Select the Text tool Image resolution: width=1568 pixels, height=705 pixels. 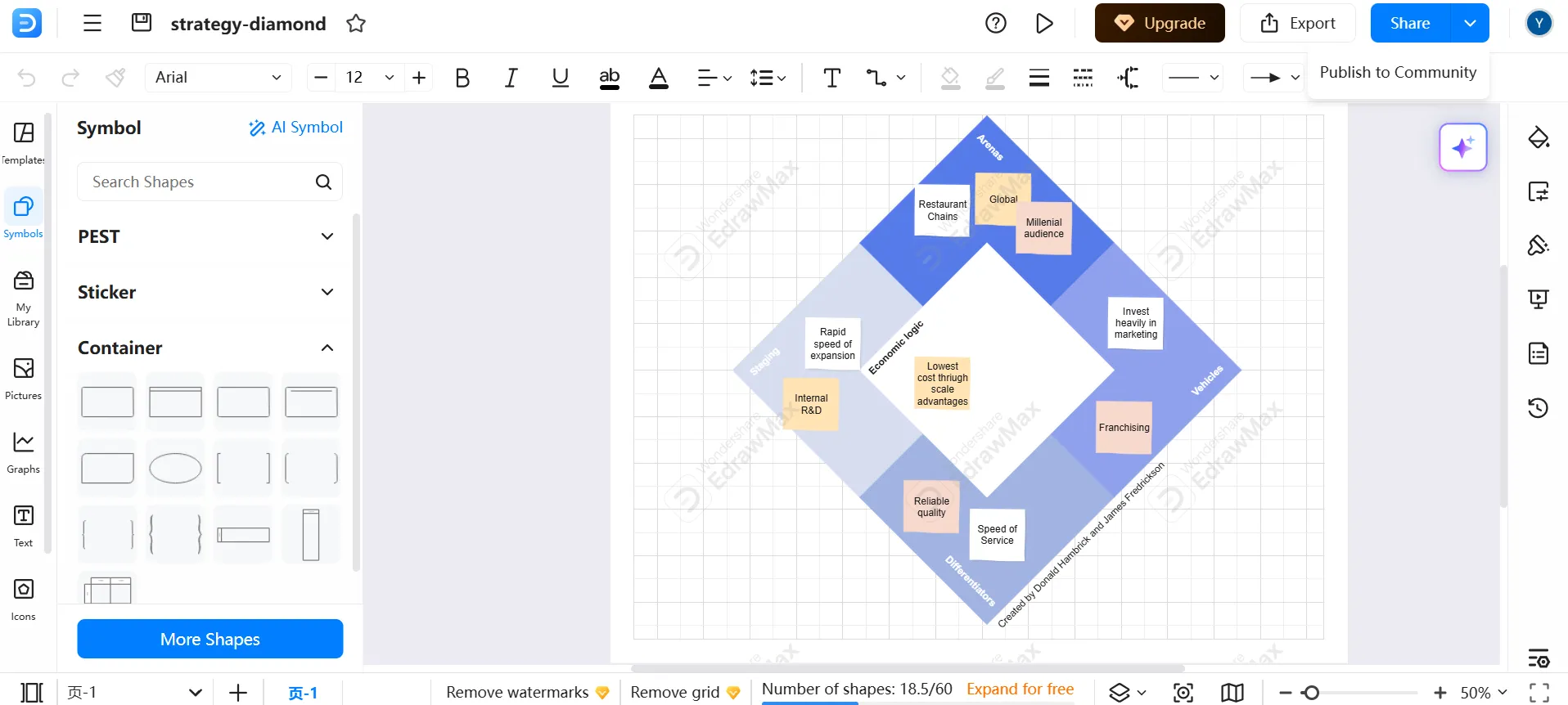click(832, 78)
